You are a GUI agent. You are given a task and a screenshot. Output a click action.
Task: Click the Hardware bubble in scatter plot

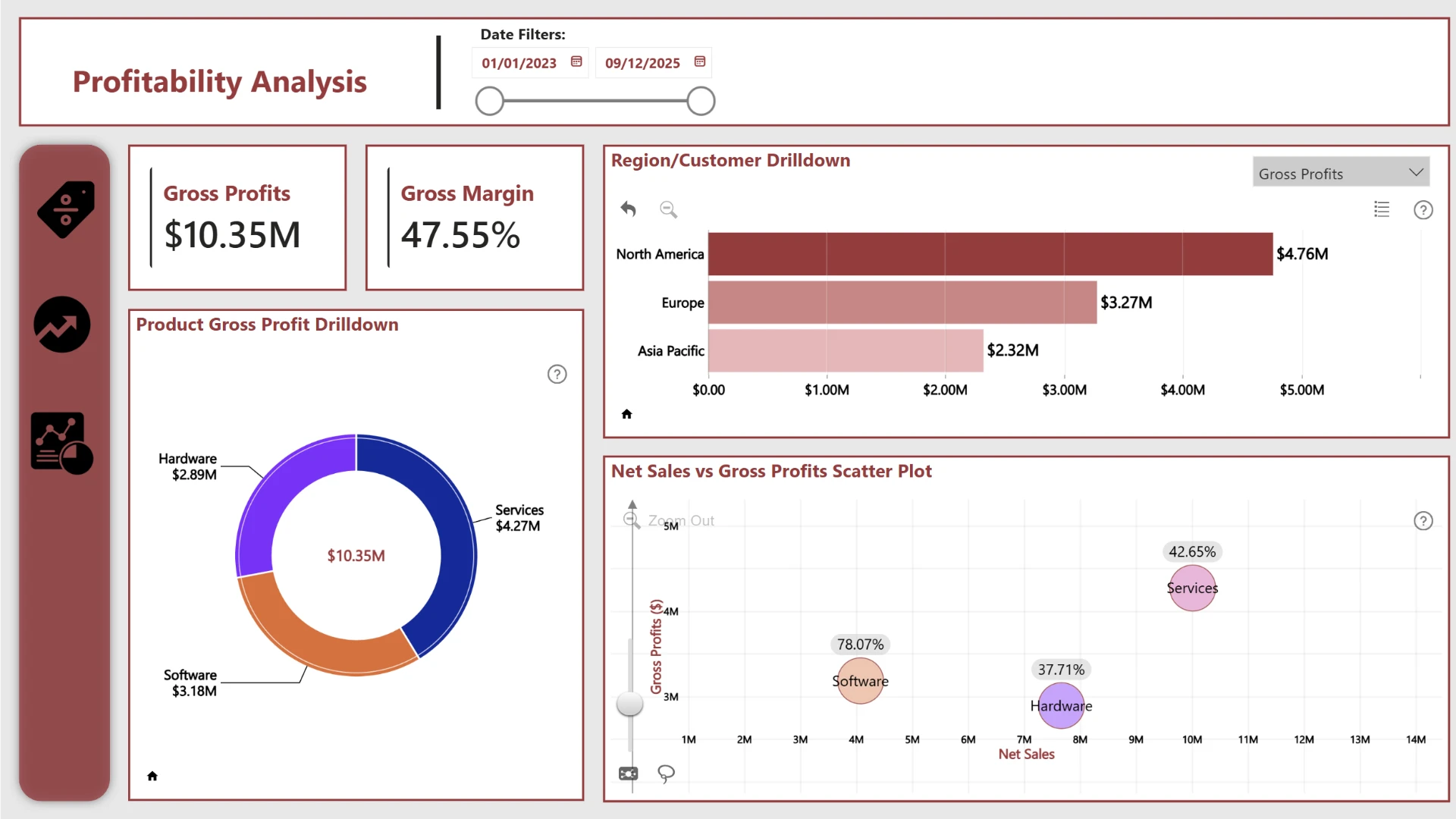pos(1061,706)
